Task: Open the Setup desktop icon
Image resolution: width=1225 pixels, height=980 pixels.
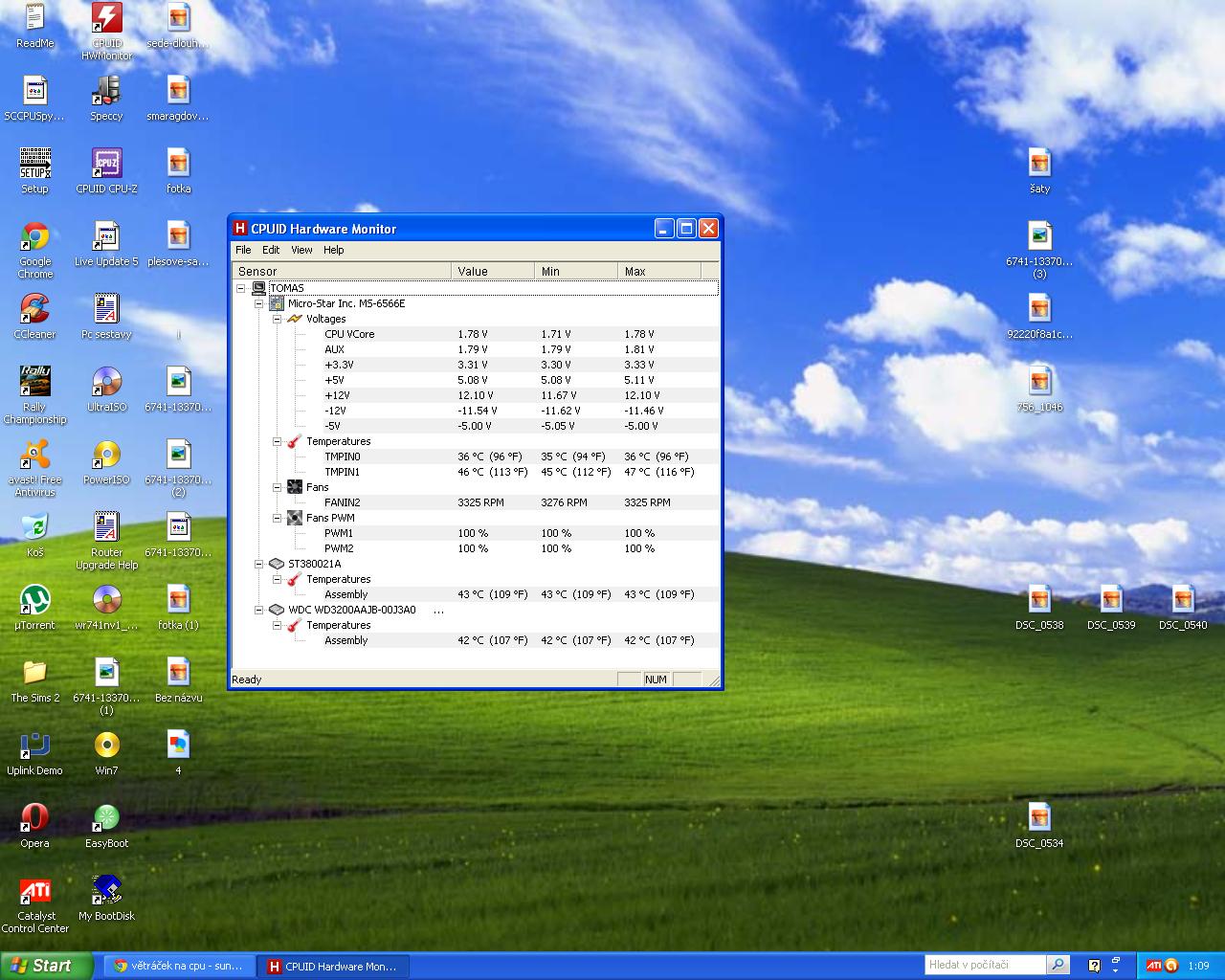Action: [35, 171]
